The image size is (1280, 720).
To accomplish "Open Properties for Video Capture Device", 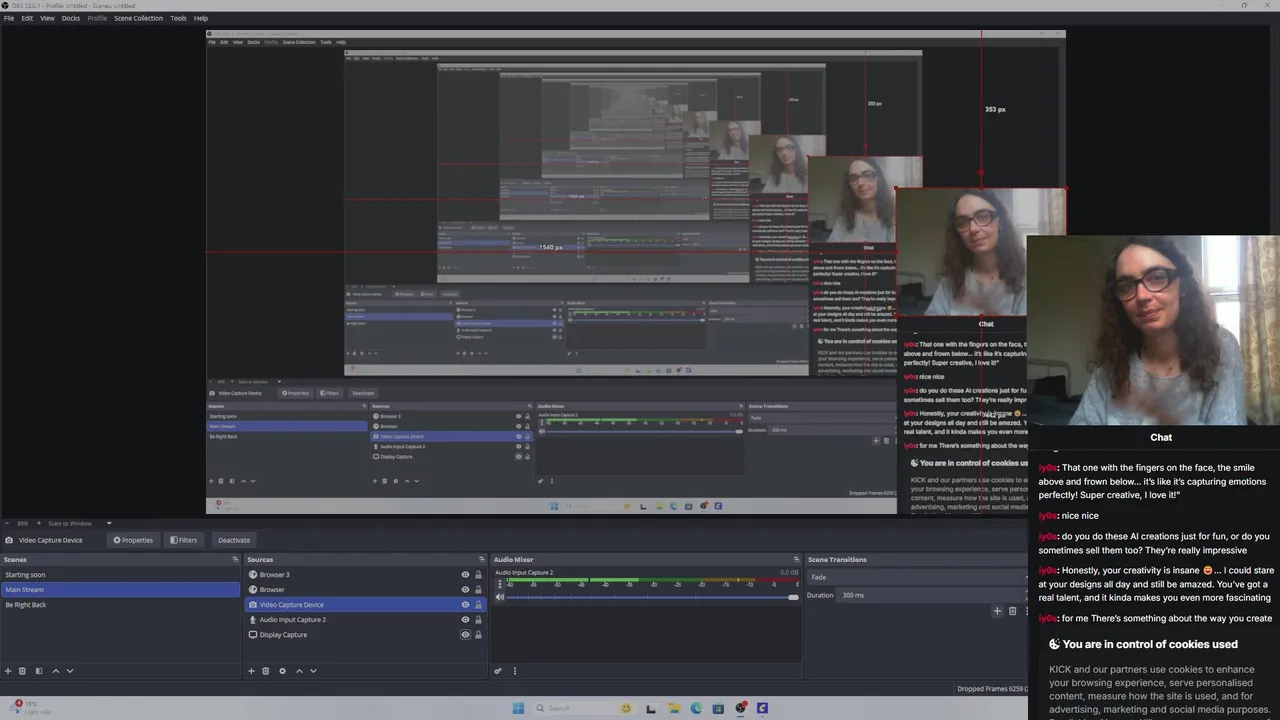I will pyautogui.click(x=133, y=540).
